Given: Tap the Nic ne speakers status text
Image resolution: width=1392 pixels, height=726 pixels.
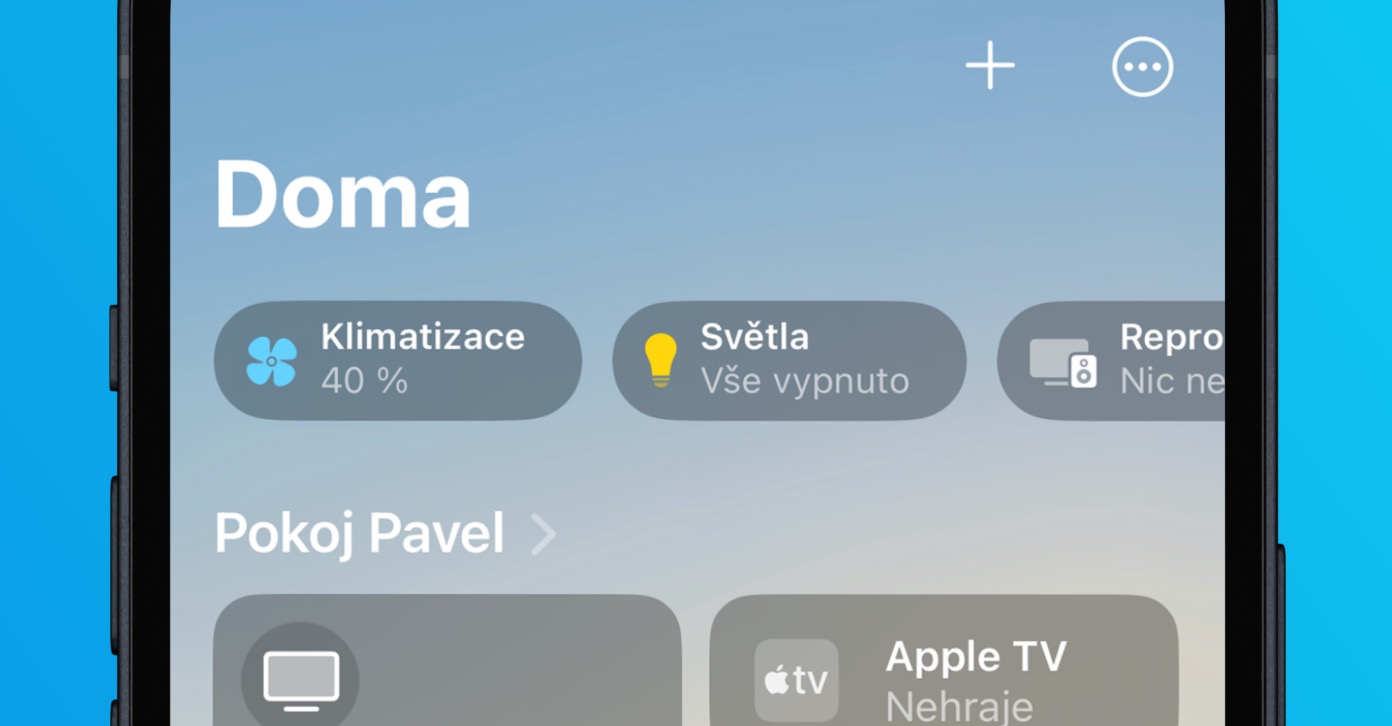Looking at the screenshot, I should 1171,381.
